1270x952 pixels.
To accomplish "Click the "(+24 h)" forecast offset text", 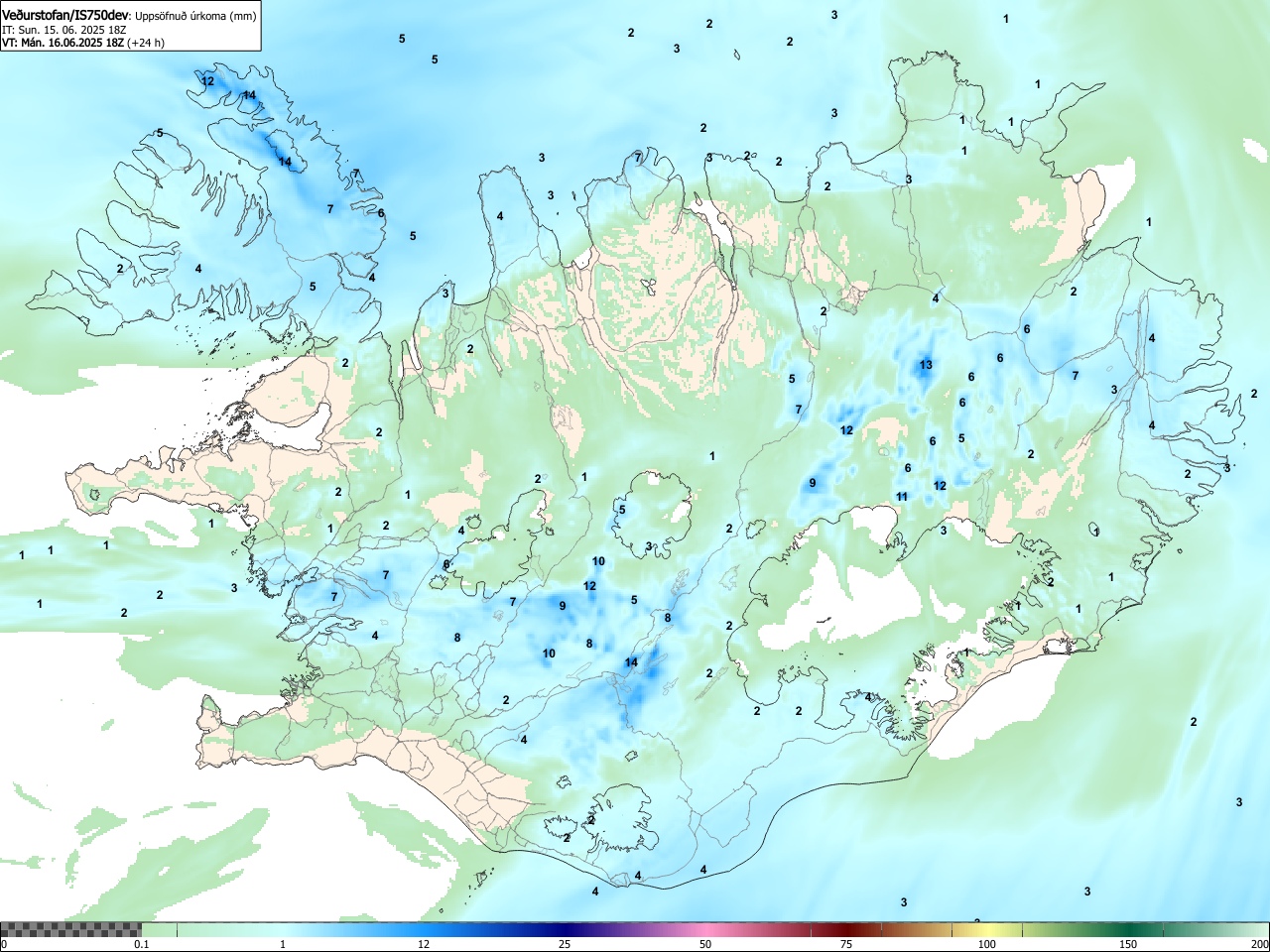I will [x=146, y=43].
